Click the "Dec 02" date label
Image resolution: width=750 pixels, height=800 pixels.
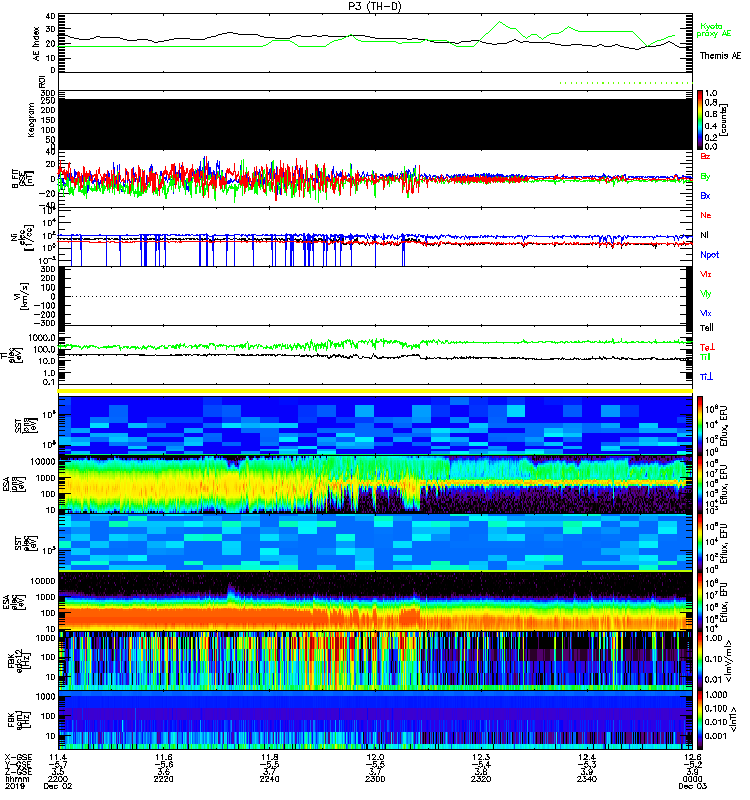coord(58,786)
